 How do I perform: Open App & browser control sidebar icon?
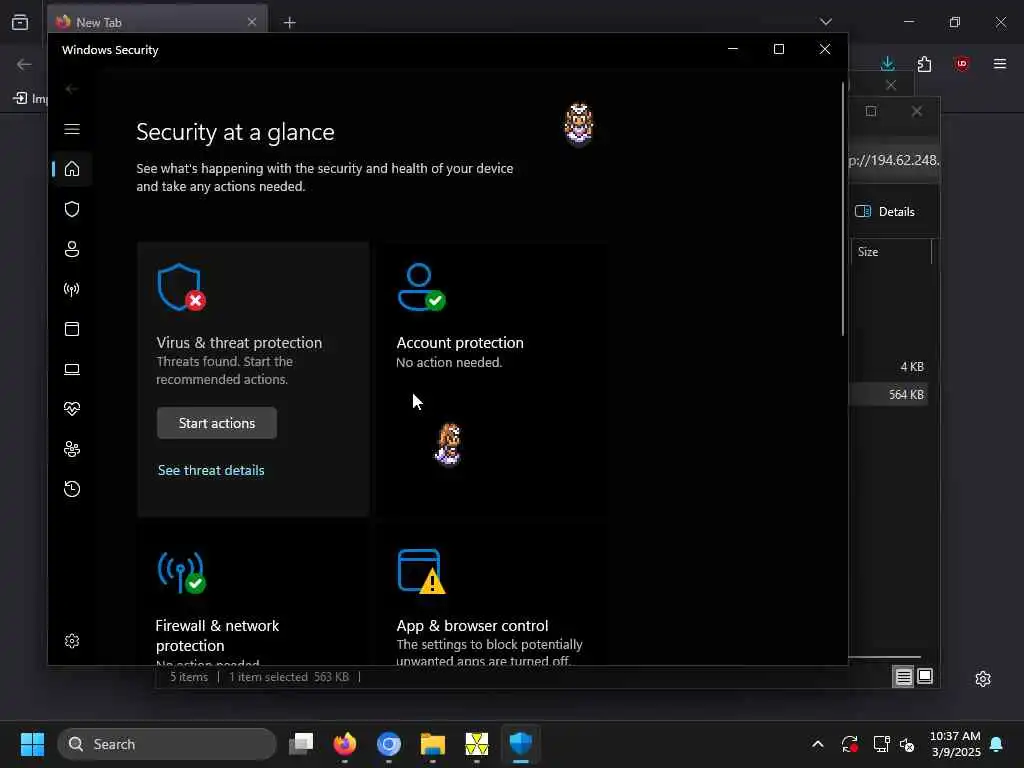click(x=72, y=329)
